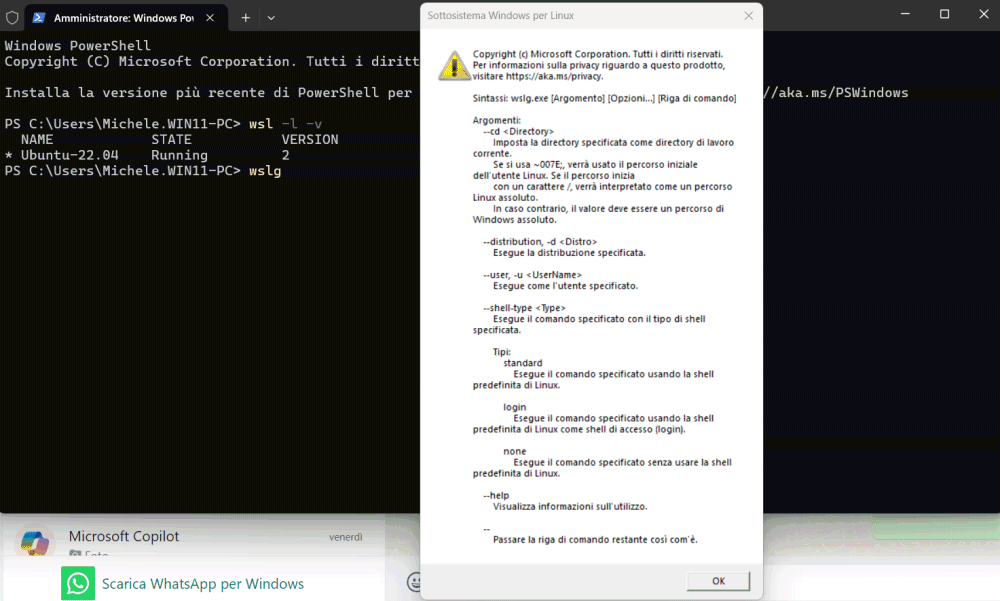
Task: Close the Sottosistema Windows per Linux dialog
Action: (748, 15)
